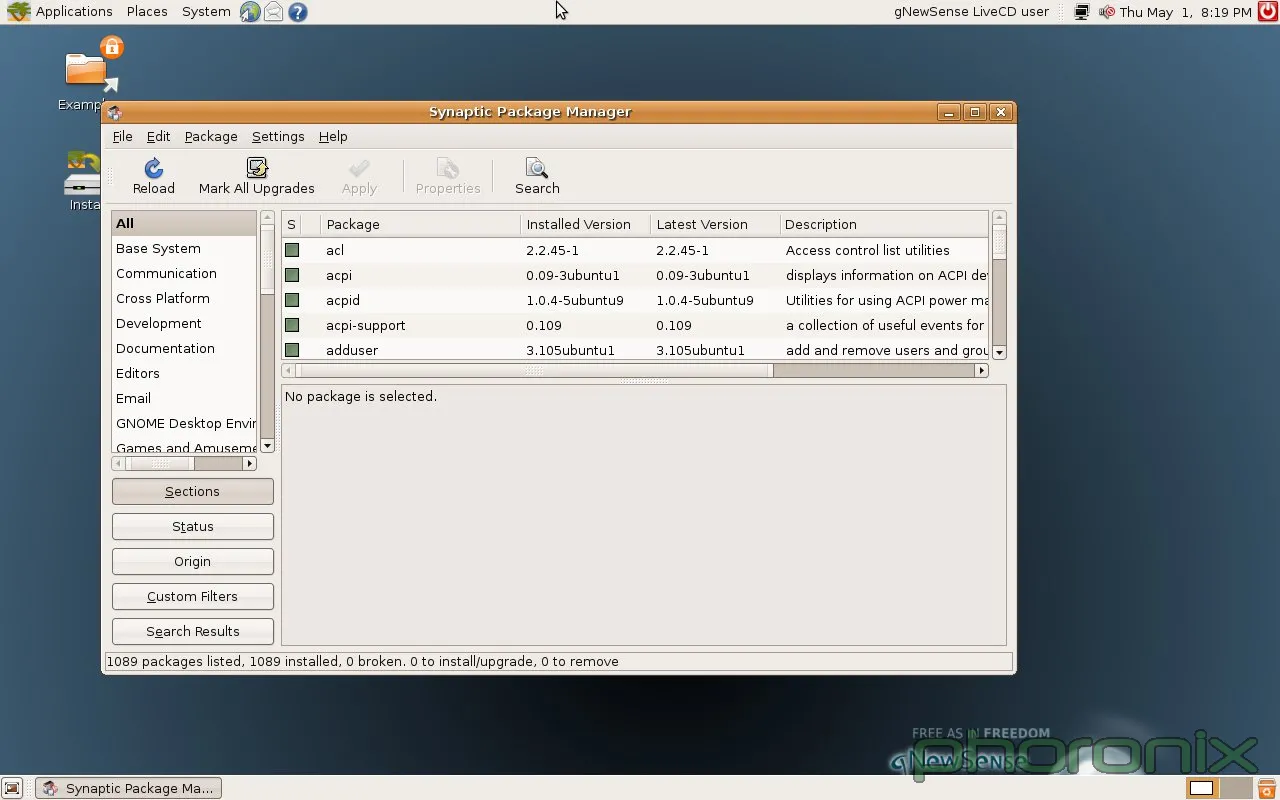Click the Search magnifier icon
This screenshot has width=1280, height=800.
[x=537, y=168]
